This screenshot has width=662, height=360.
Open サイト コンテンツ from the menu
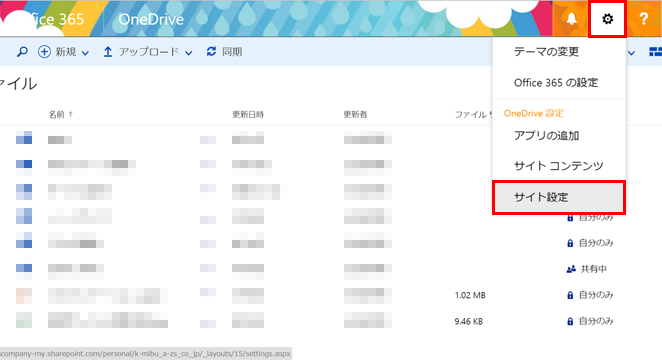click(x=558, y=166)
